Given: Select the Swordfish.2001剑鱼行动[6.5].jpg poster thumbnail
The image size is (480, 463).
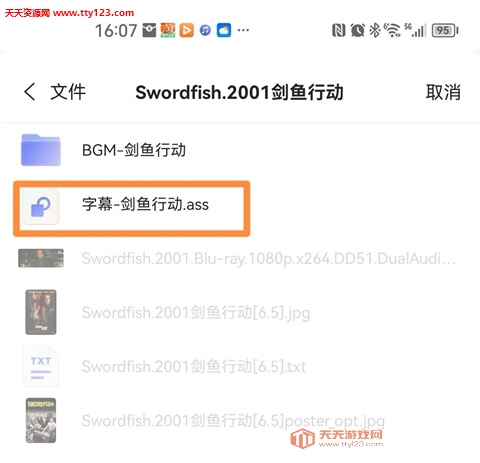Looking at the screenshot, I should click(41, 312).
